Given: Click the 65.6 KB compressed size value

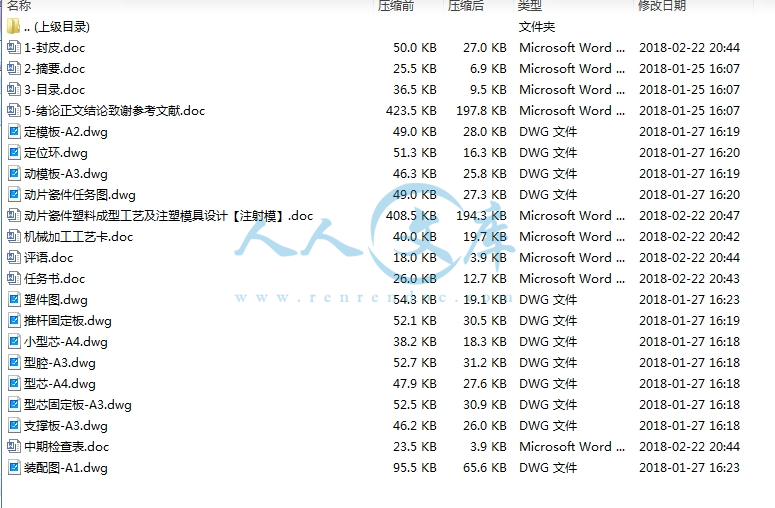Looking at the screenshot, I should pos(485,468).
